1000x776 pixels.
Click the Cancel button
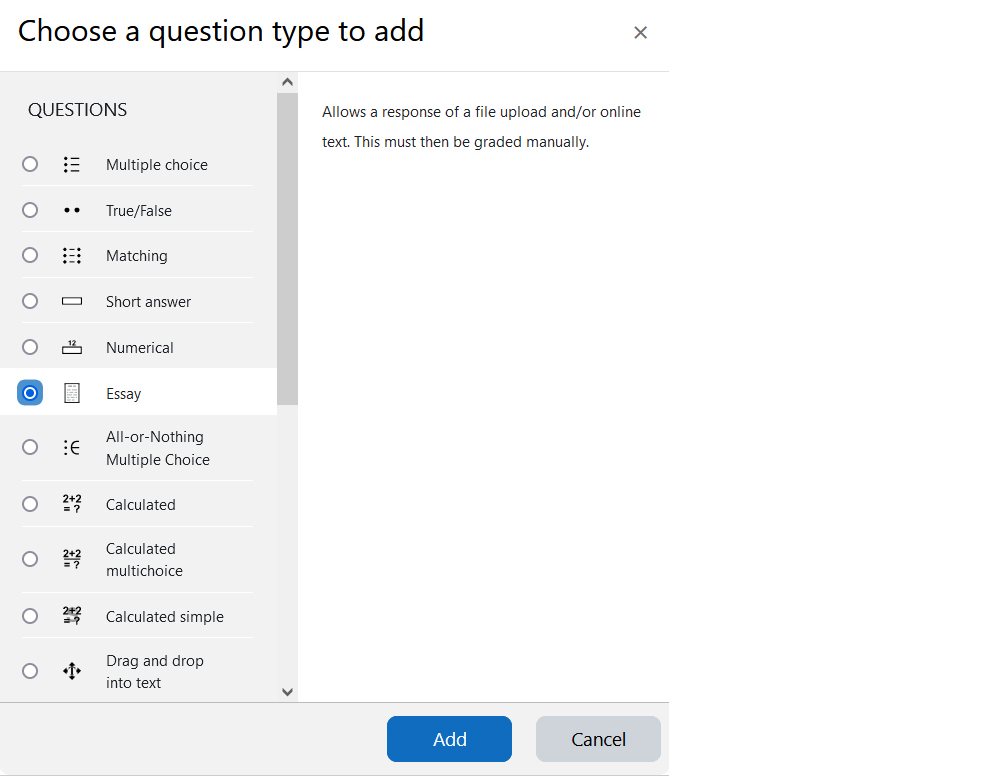coord(598,739)
